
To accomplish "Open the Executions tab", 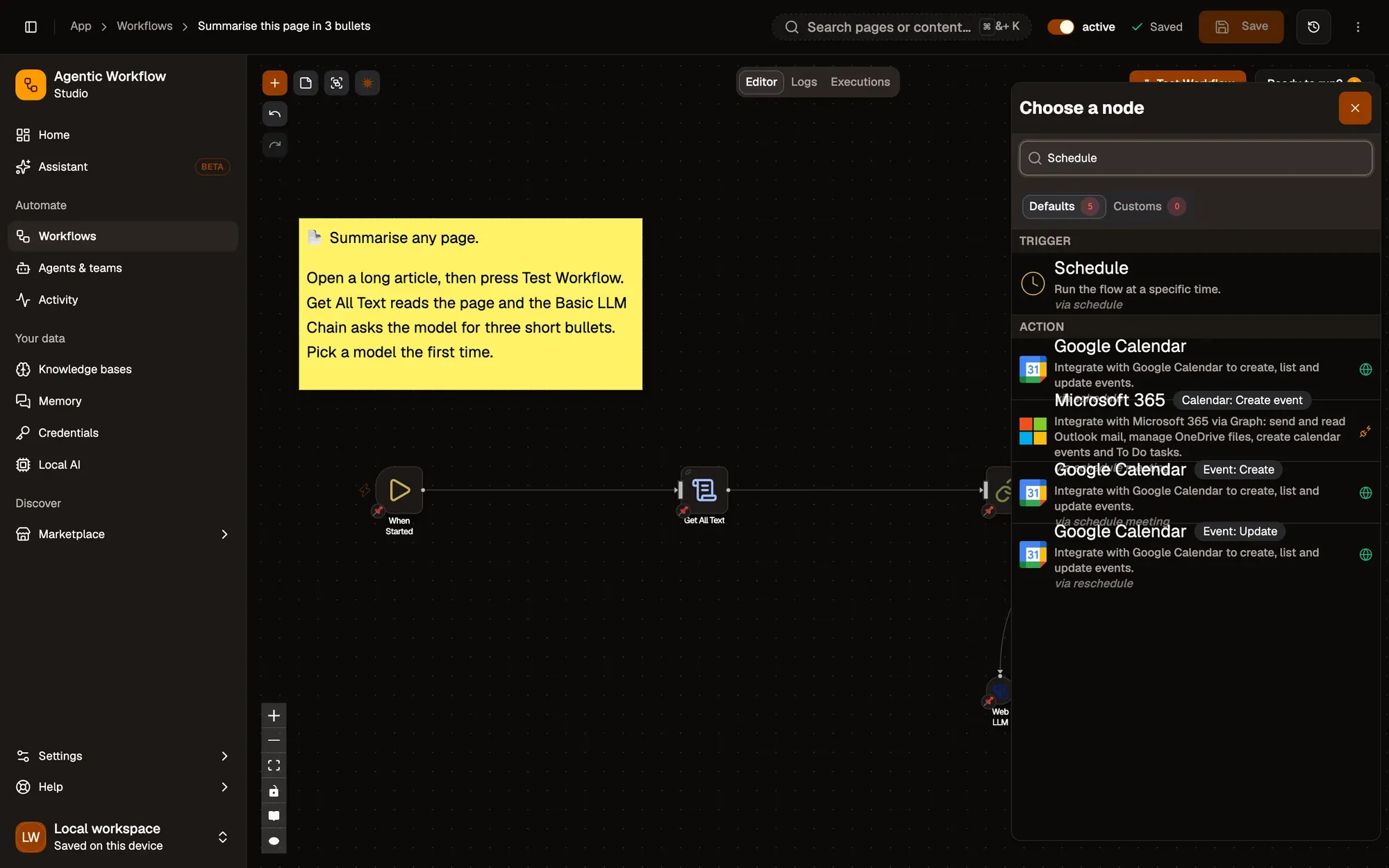I will 860,82.
